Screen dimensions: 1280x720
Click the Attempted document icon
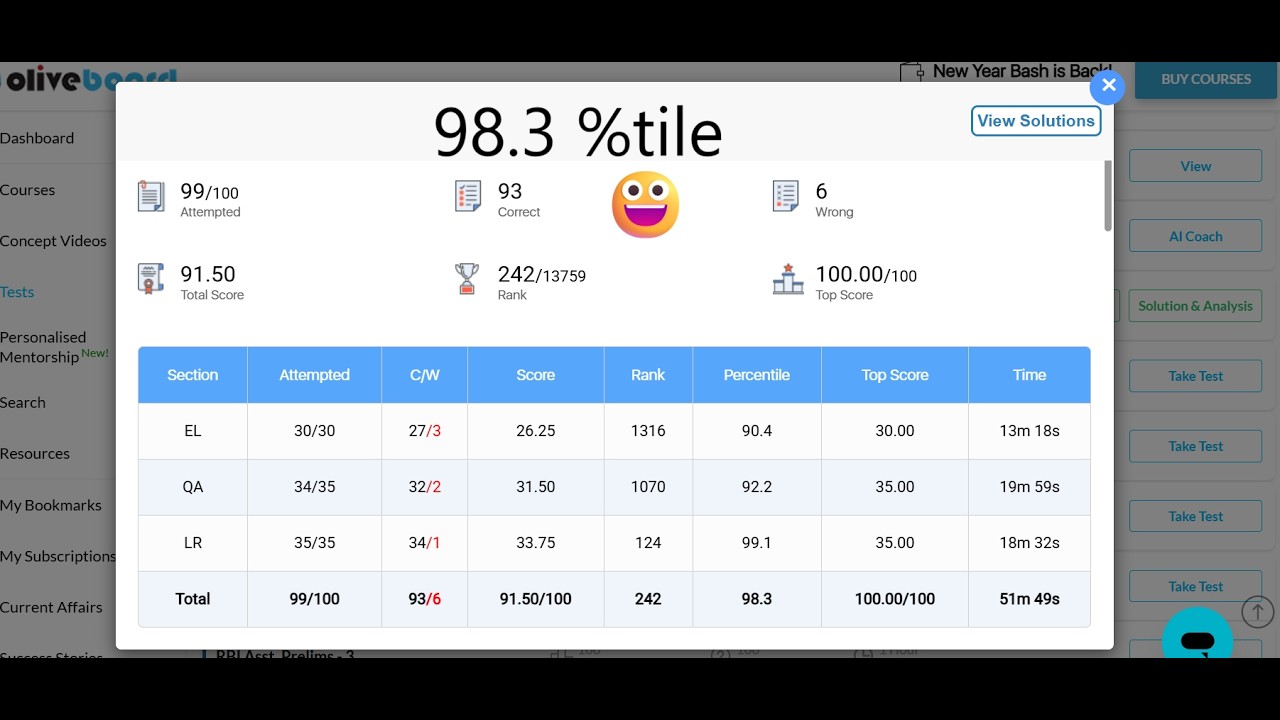click(x=151, y=197)
